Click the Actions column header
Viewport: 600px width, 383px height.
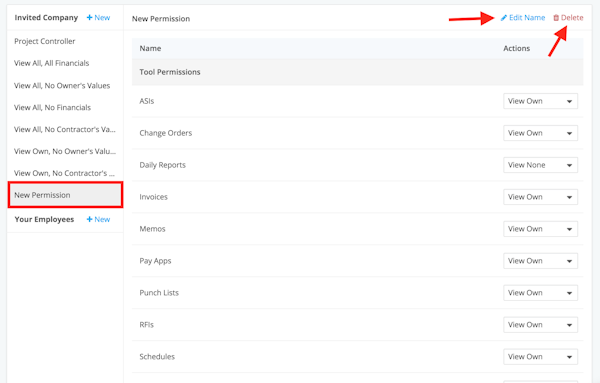516,48
